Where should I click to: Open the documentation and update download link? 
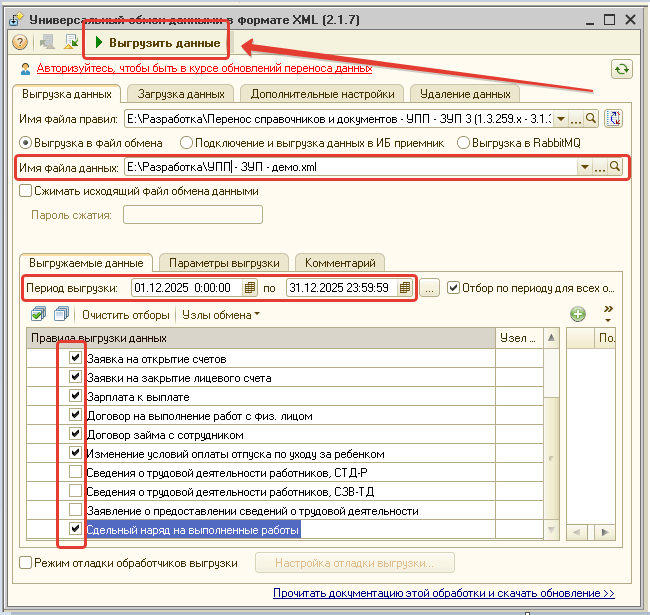pyautogui.click(x=443, y=594)
